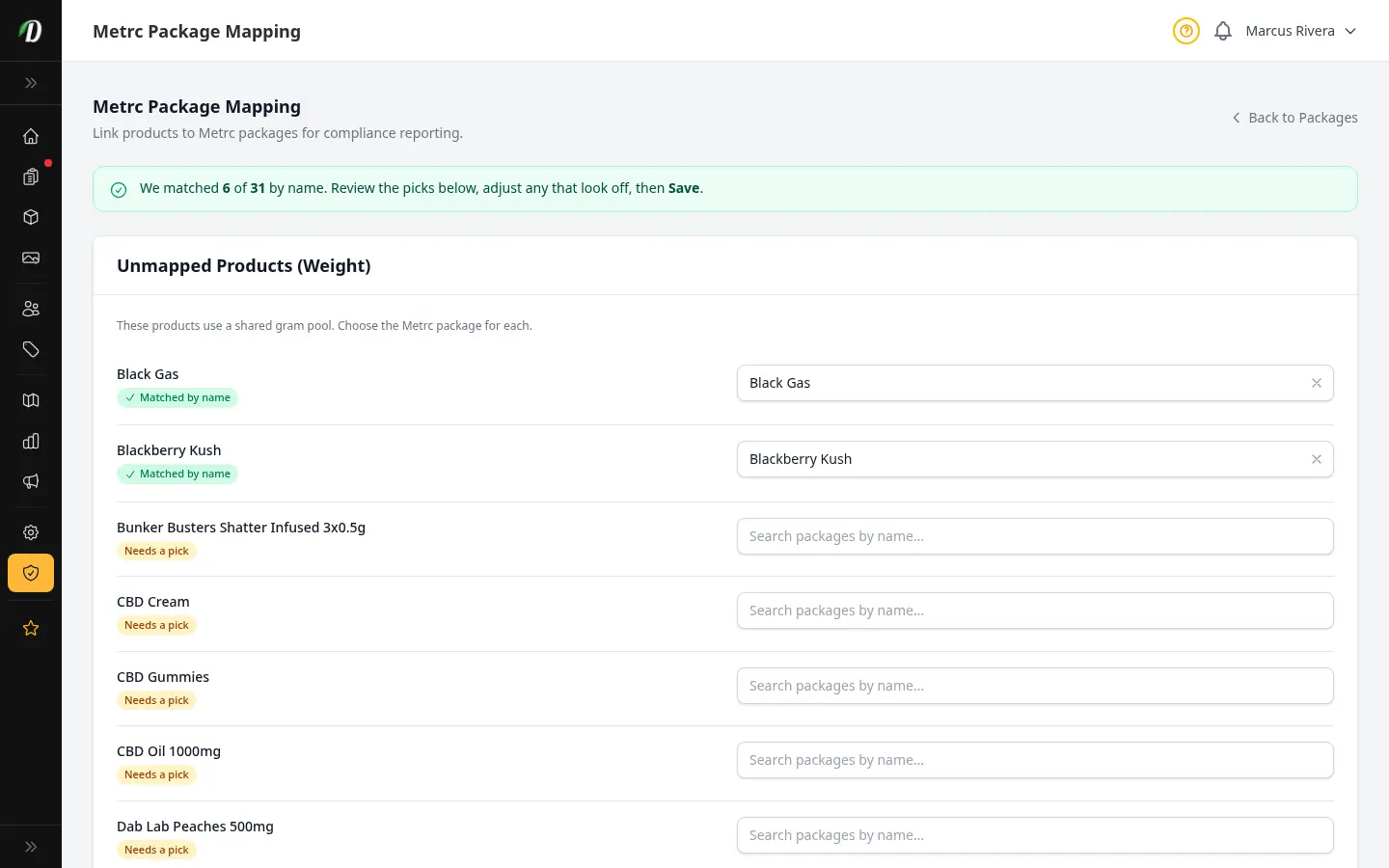
Task: Click Blackberry Kush 'Matched by name' badge
Action: 177,474
